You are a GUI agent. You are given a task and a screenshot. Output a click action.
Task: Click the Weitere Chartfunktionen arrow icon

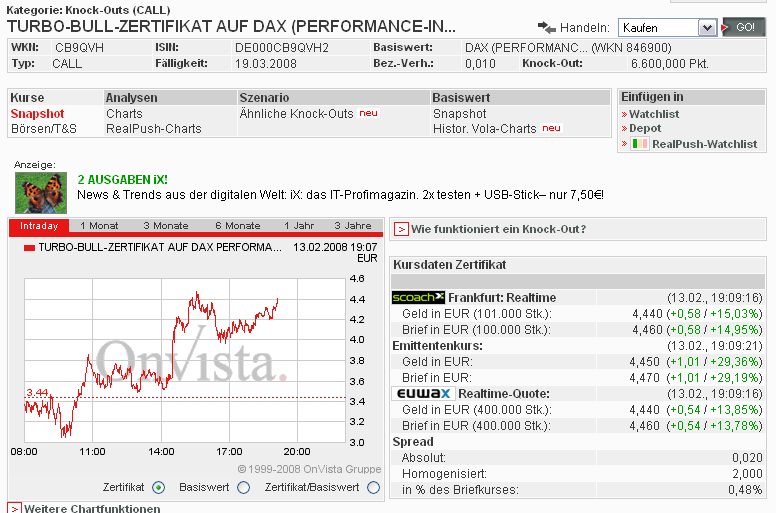(x=14, y=509)
